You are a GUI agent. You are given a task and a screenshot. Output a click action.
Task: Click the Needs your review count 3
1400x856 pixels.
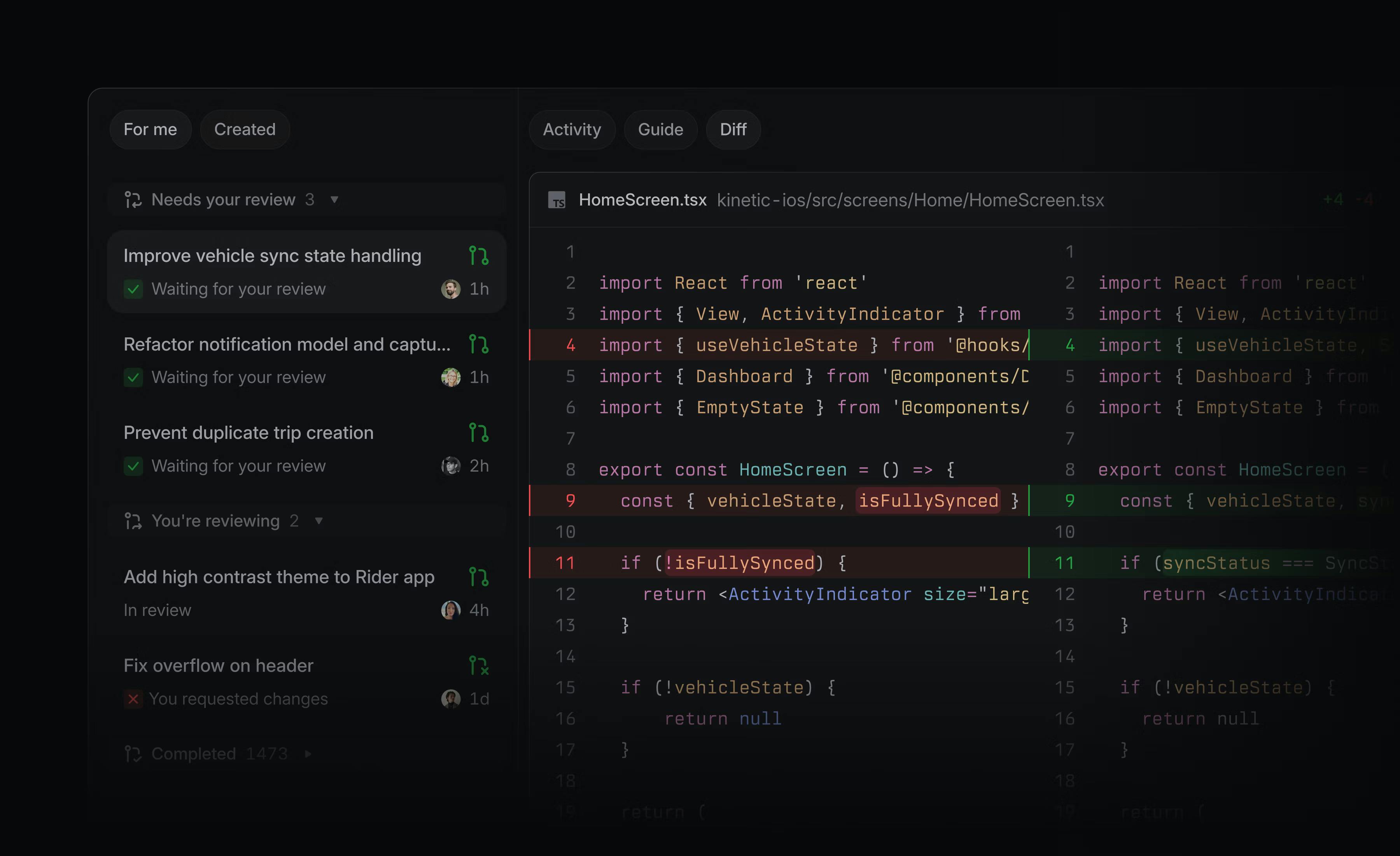310,200
